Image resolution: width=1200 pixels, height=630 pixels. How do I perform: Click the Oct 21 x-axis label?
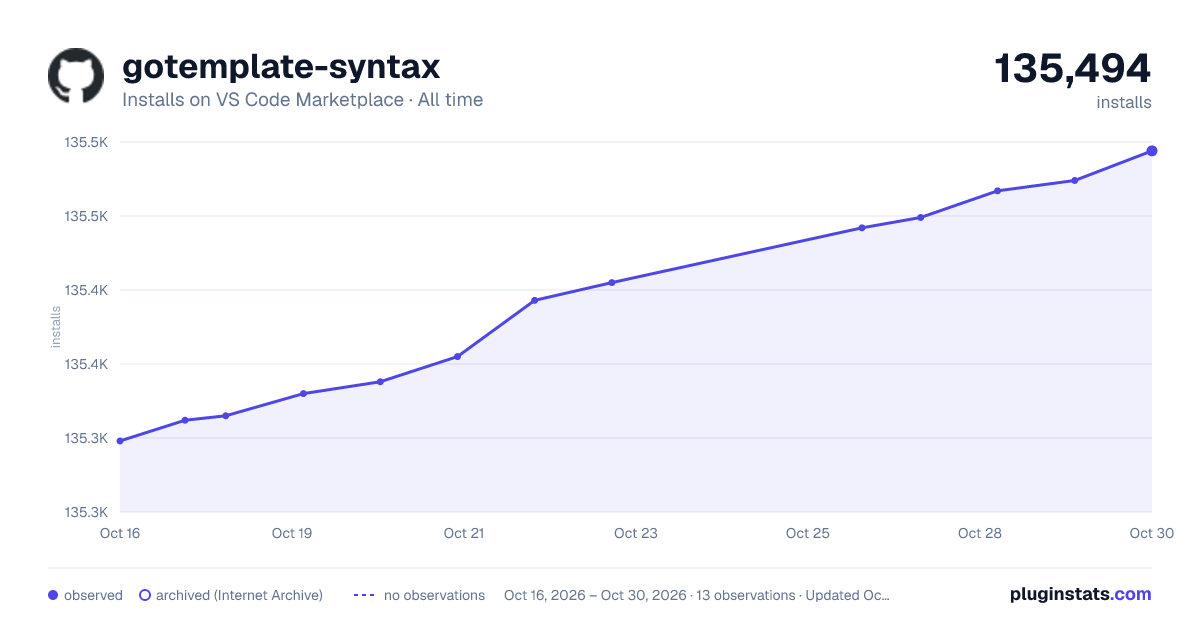[464, 533]
